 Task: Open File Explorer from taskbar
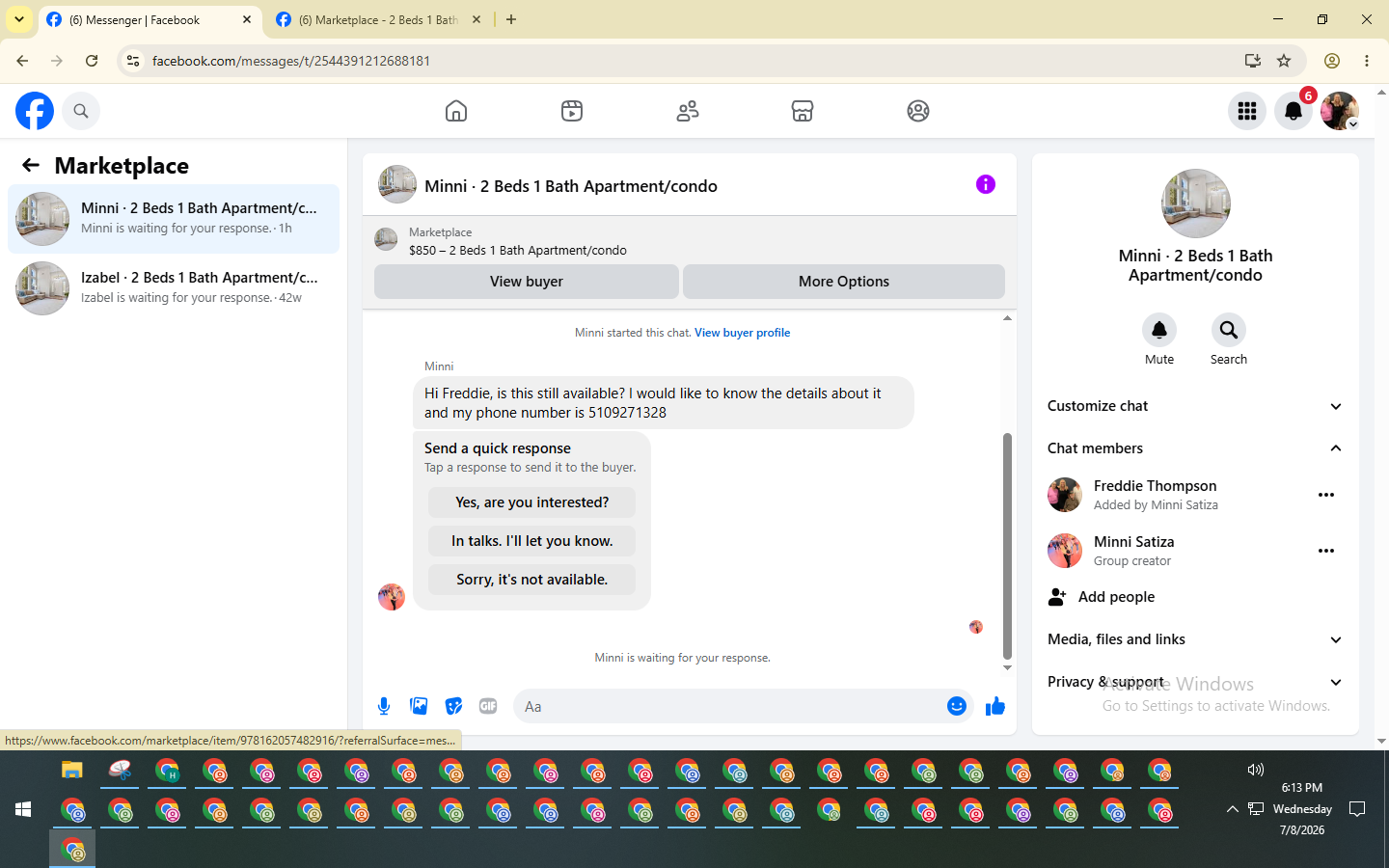[72, 770]
